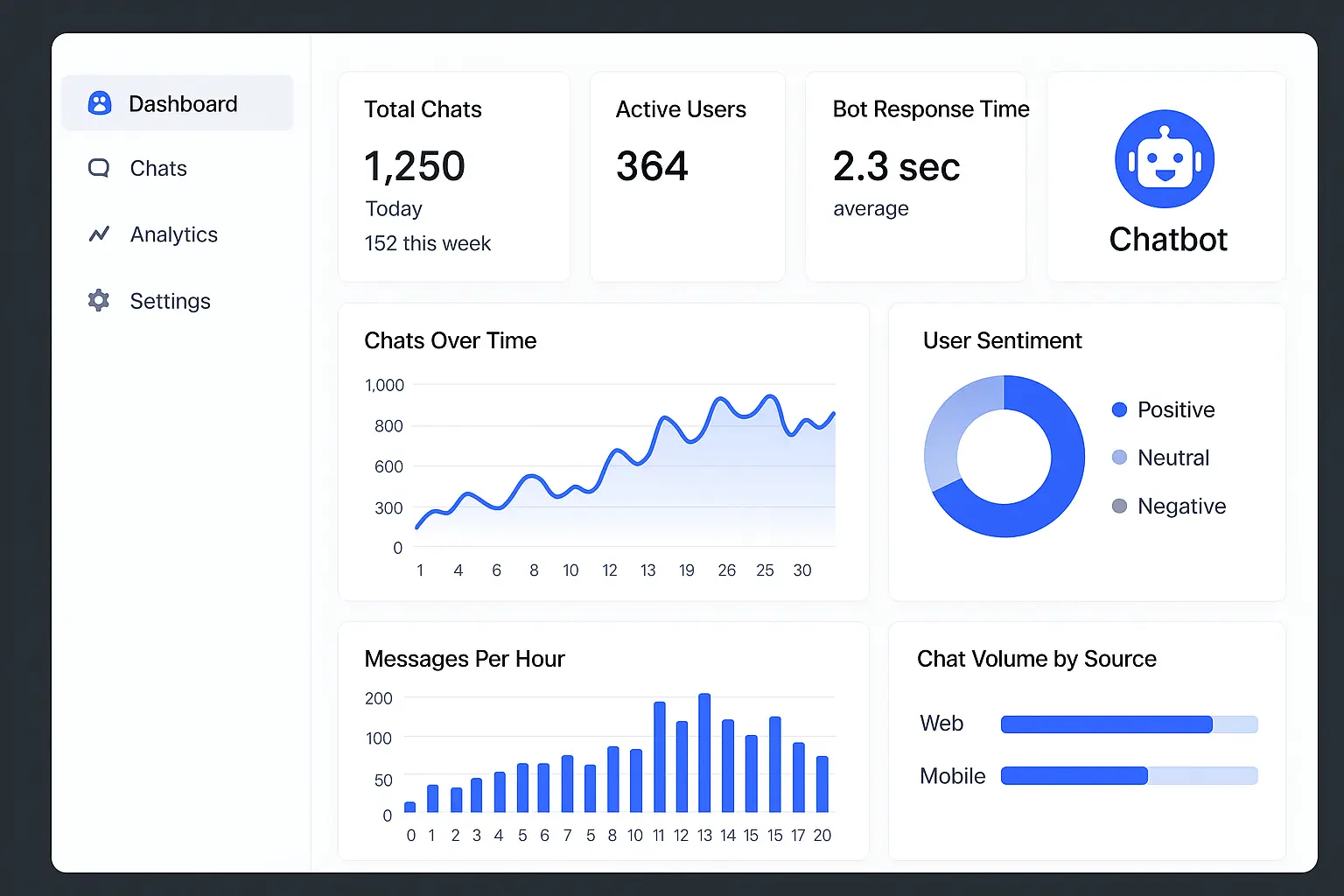Select the Bot Response Time card

click(x=914, y=177)
